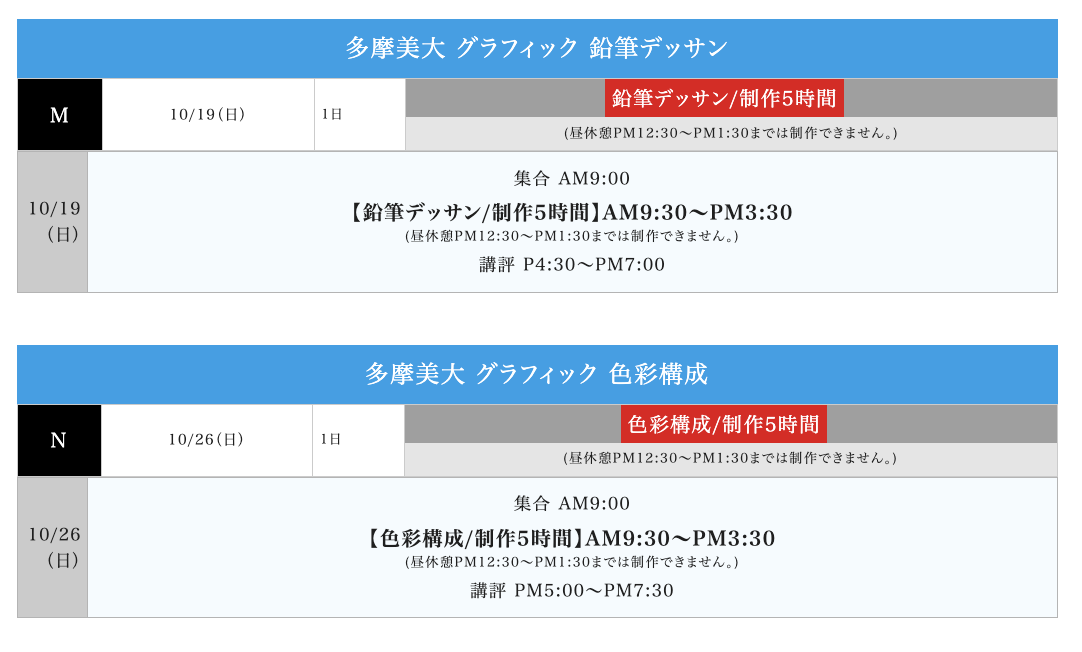Click 集合 AM9:00 in the 10/19 schedule
The width and height of the screenshot is (1082, 652).
(572, 179)
